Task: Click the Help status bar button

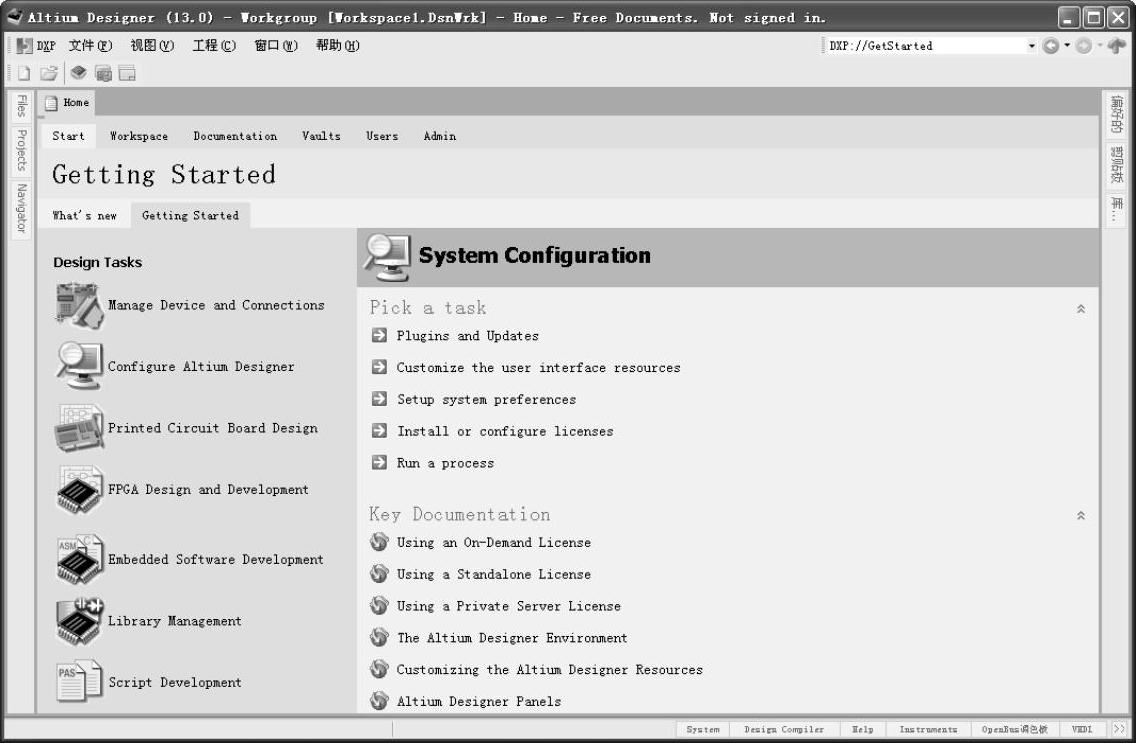Action: (862, 729)
